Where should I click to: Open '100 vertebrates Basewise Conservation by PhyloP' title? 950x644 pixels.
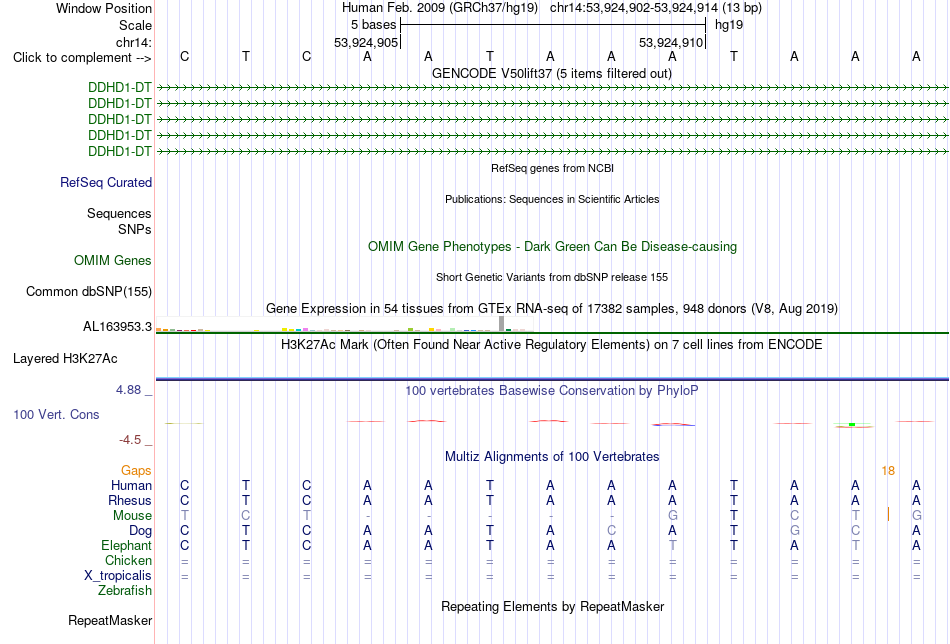[552, 391]
